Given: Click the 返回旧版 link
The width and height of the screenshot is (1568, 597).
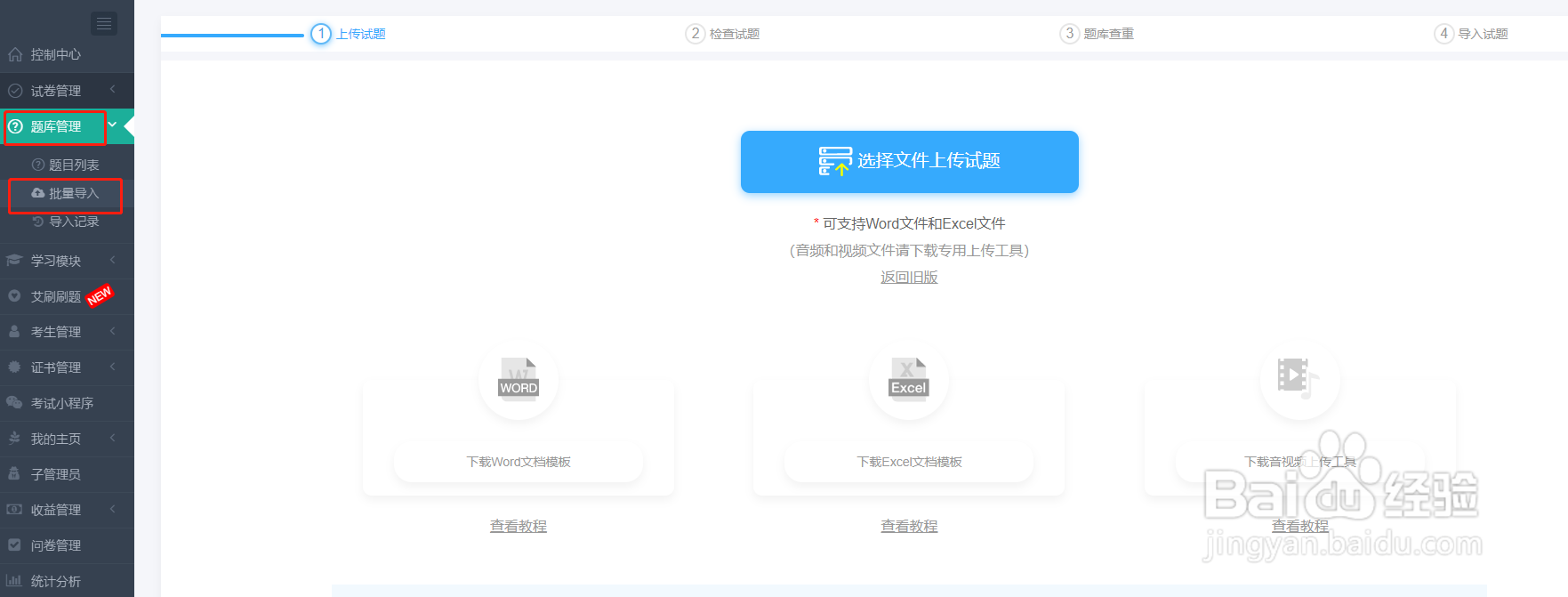Looking at the screenshot, I should 909,278.
